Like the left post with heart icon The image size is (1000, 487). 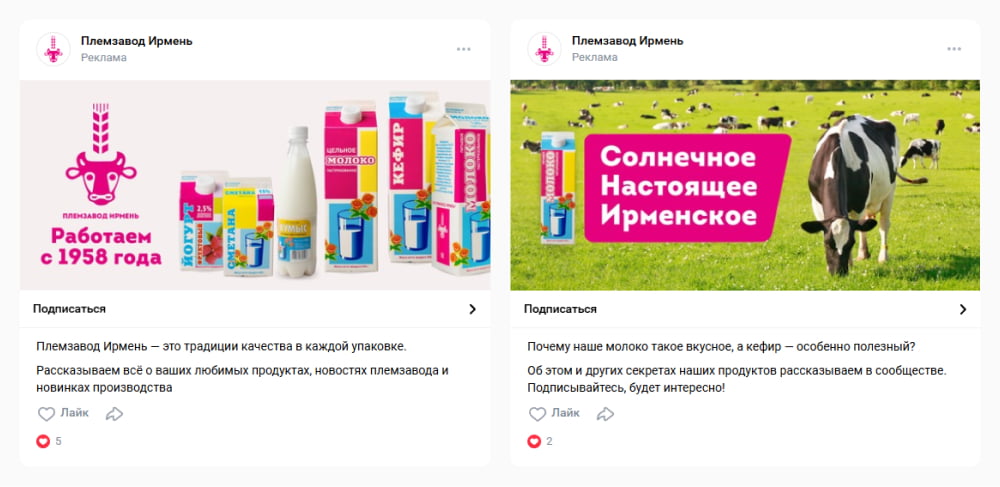(47, 414)
